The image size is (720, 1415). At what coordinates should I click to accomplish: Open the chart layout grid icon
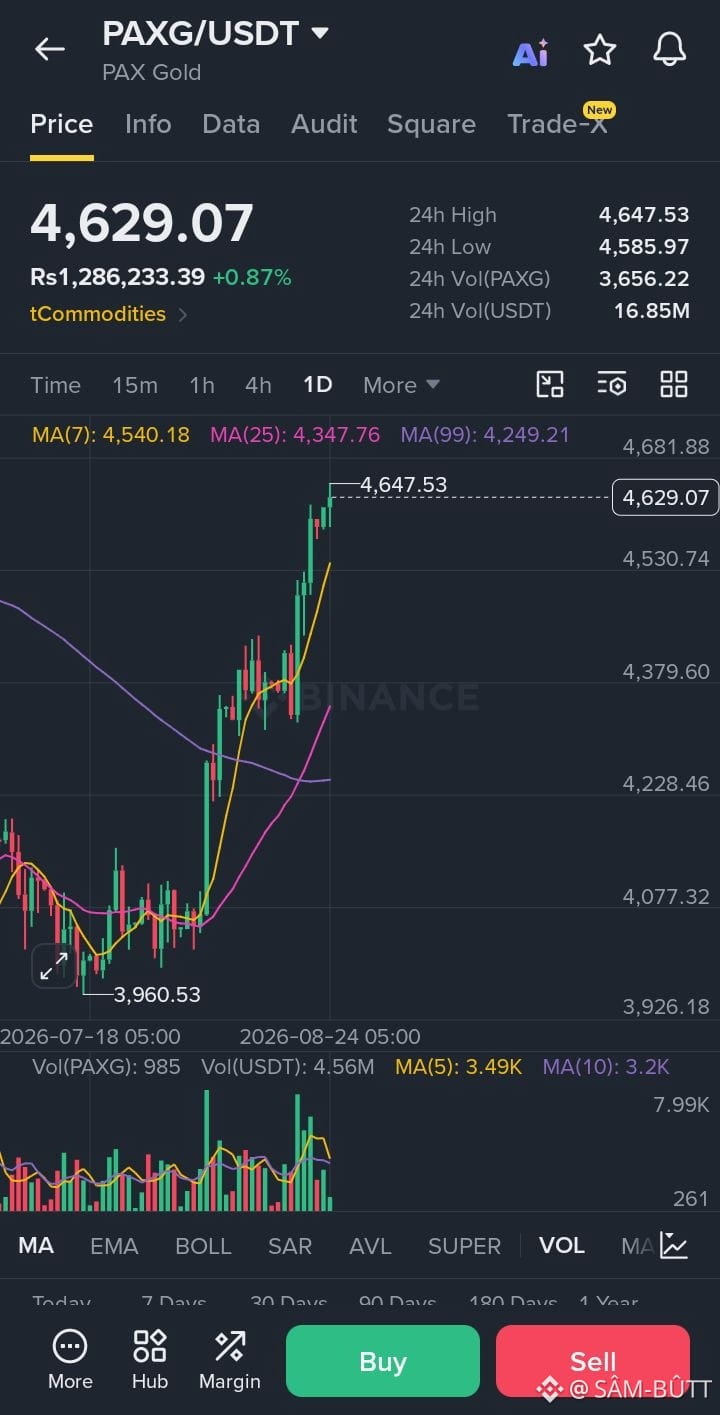(674, 384)
